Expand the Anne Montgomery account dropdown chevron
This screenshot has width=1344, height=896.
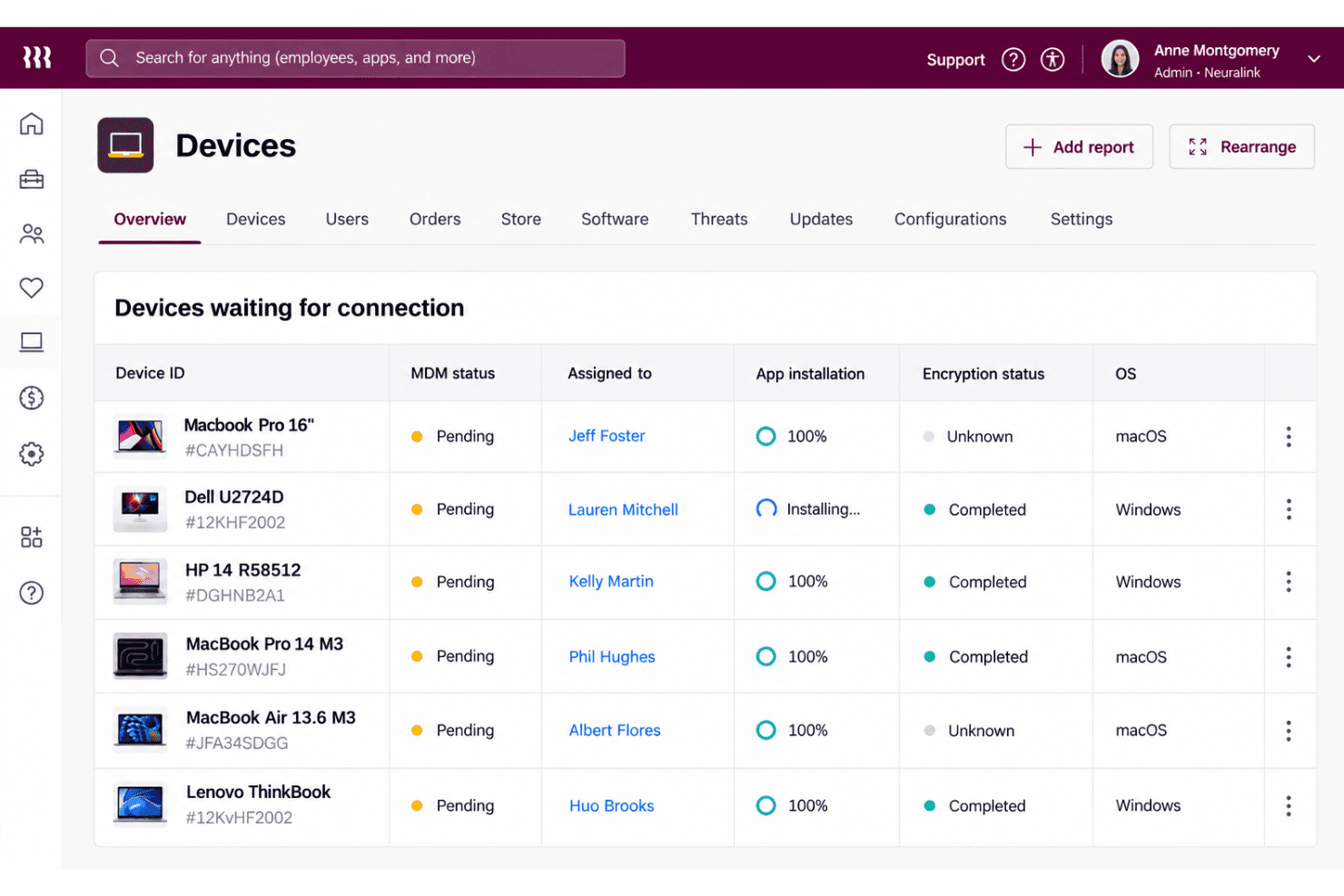pos(1314,59)
